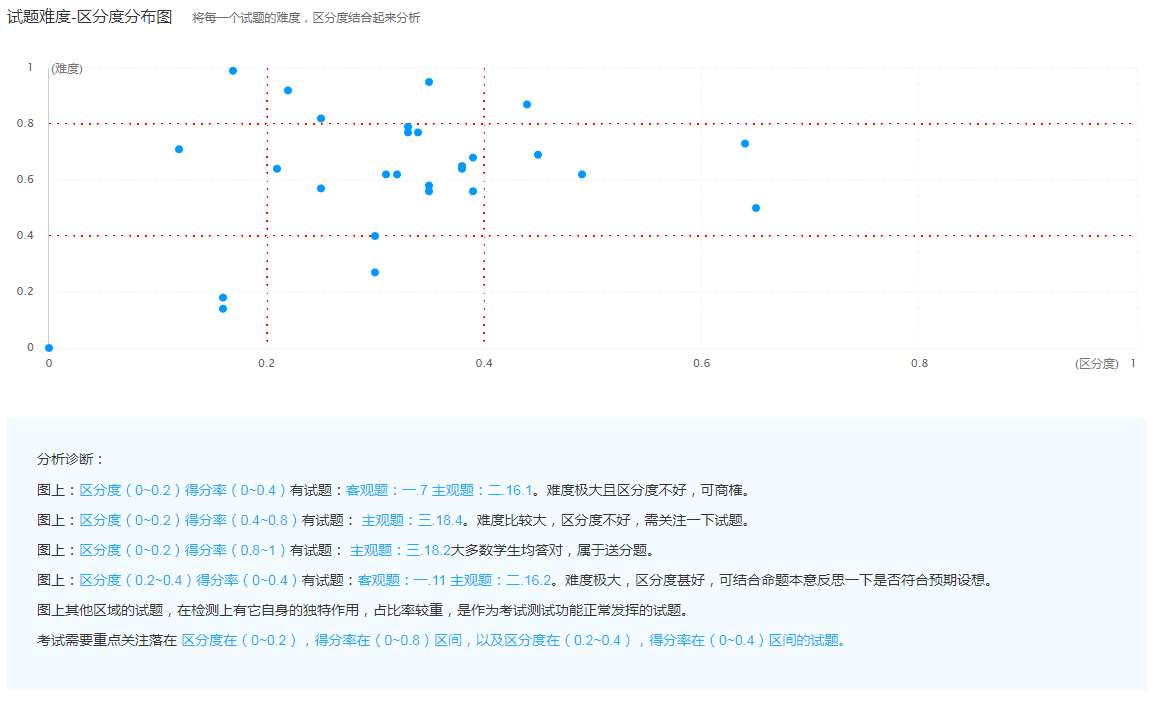Click the (难度) y-axis label

tap(67, 69)
